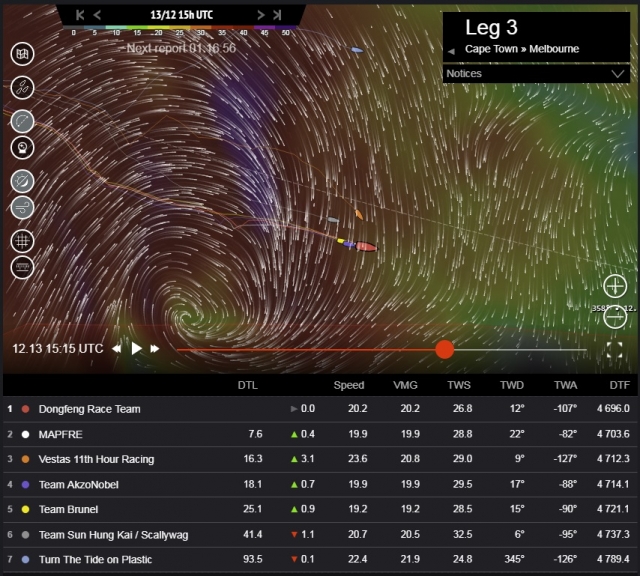This screenshot has width=640, height=576.
Task: Click Turn The Tide's blue dot
Action: click(25, 560)
